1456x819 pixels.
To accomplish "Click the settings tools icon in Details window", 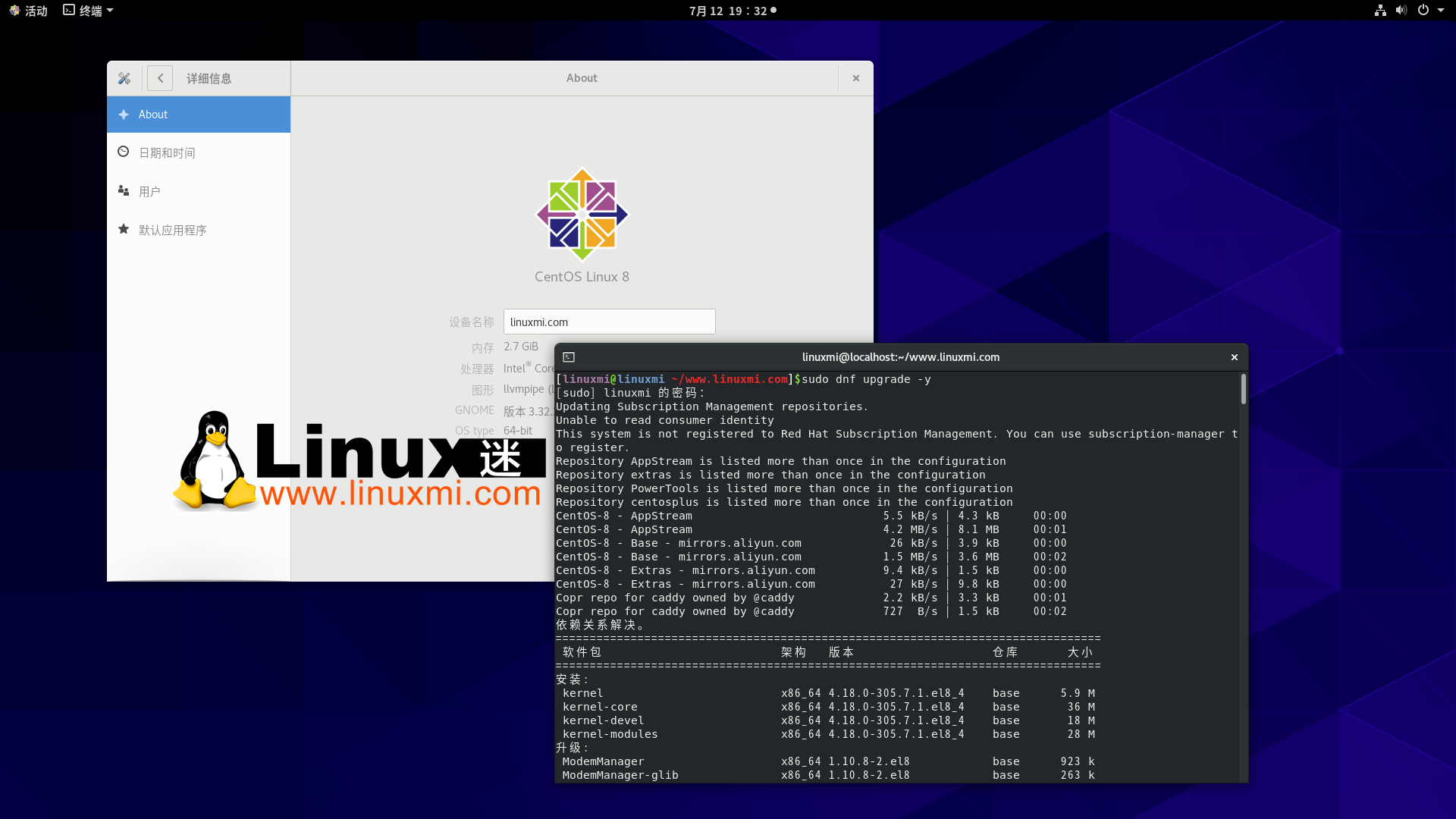I will [x=124, y=78].
